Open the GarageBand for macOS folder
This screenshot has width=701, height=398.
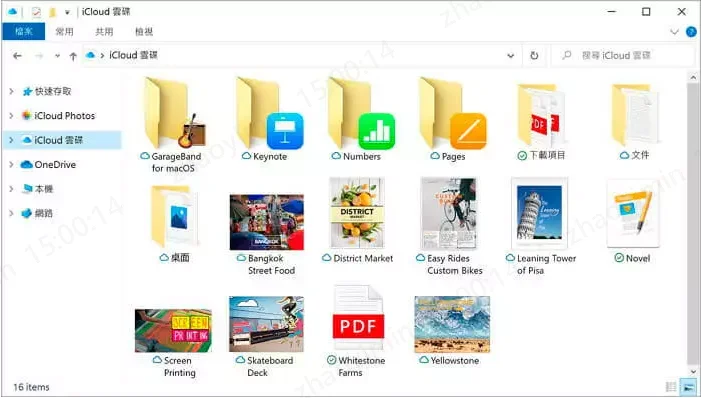point(174,113)
